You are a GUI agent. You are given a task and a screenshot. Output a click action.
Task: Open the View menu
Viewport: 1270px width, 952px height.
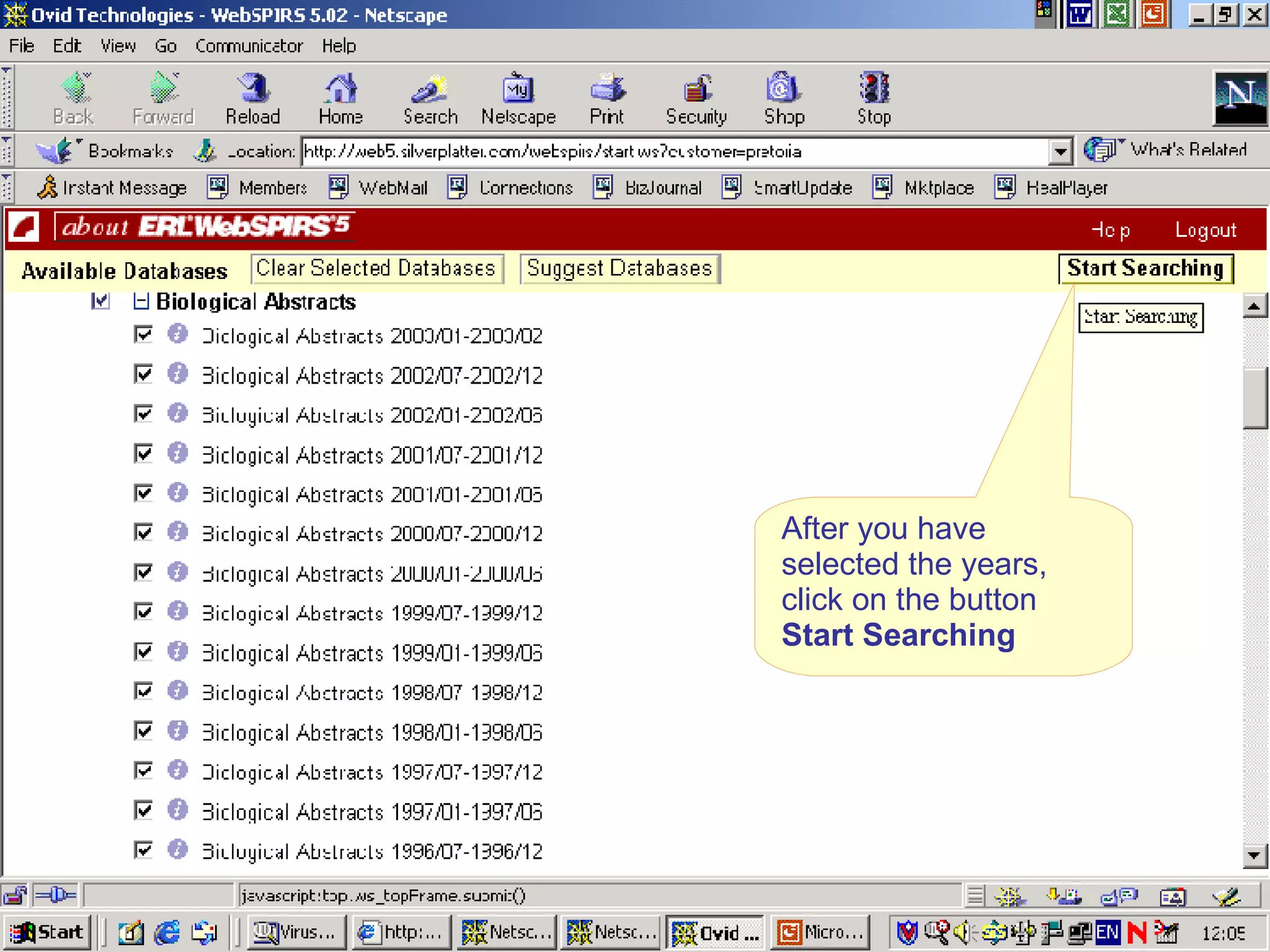click(118, 46)
